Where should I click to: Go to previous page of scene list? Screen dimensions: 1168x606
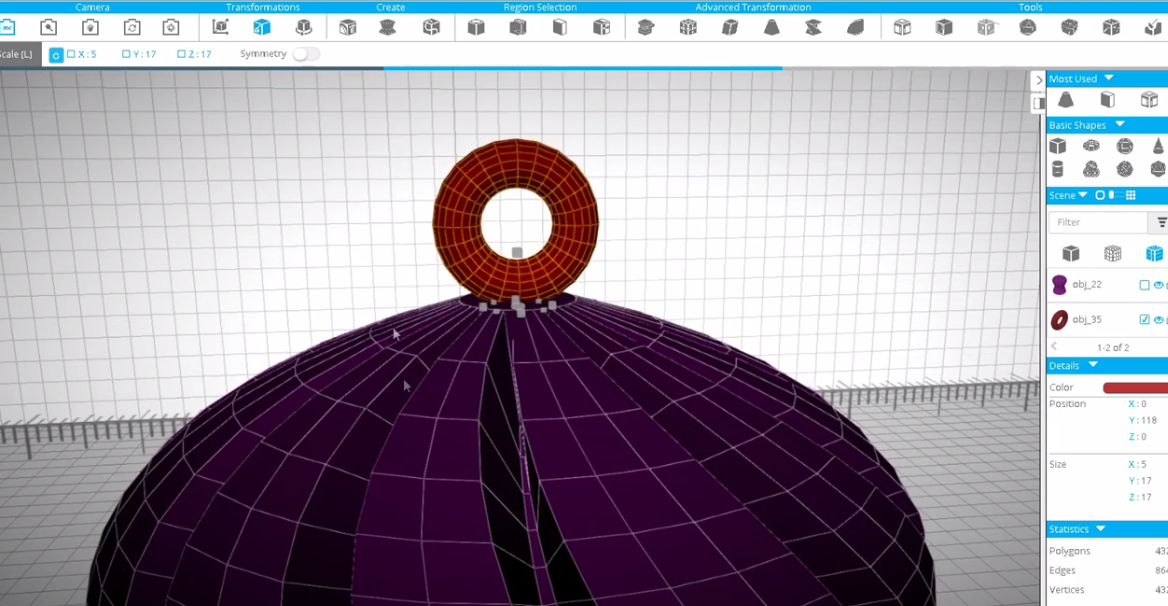click(1054, 346)
